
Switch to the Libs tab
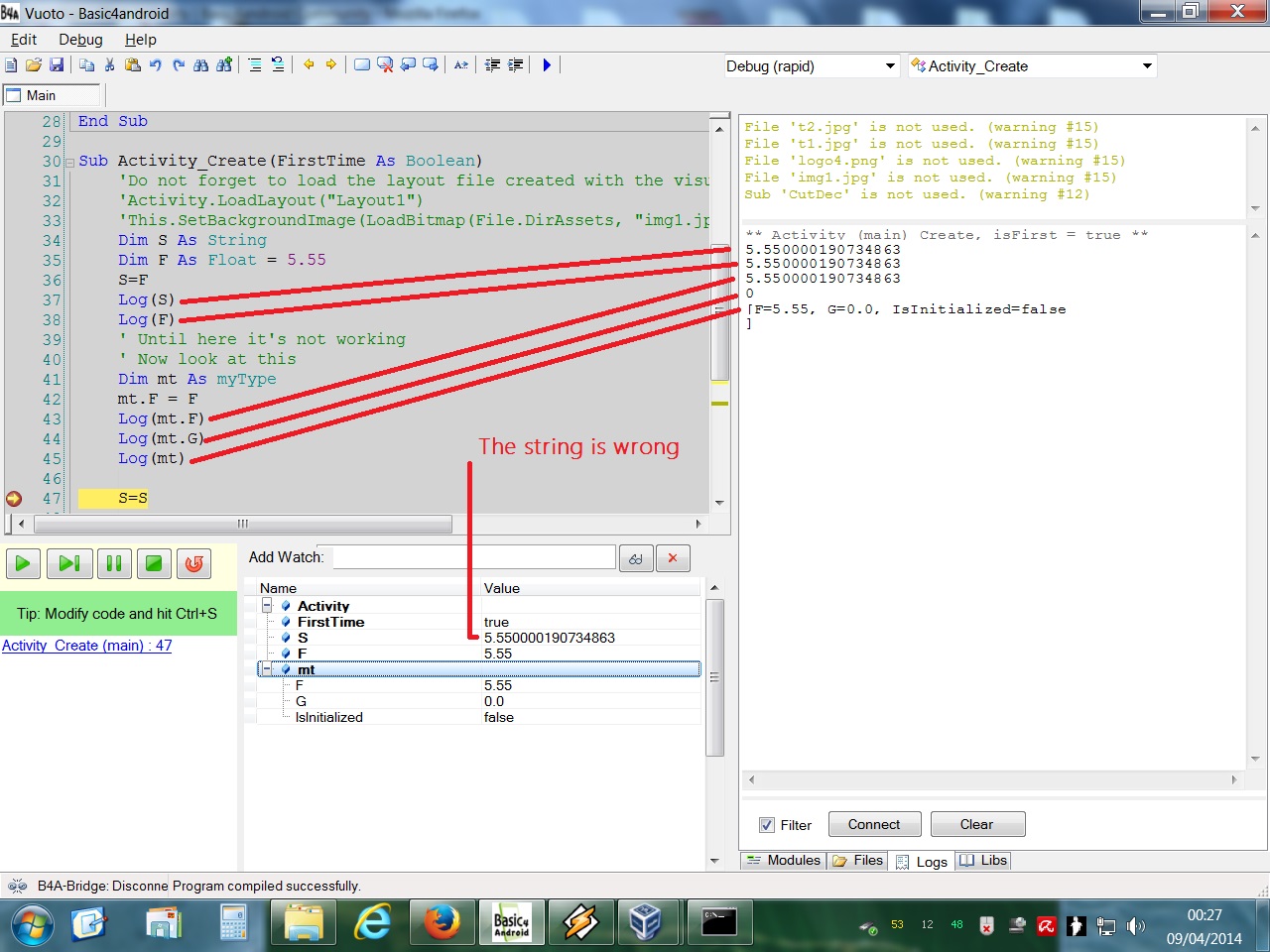pos(983,861)
